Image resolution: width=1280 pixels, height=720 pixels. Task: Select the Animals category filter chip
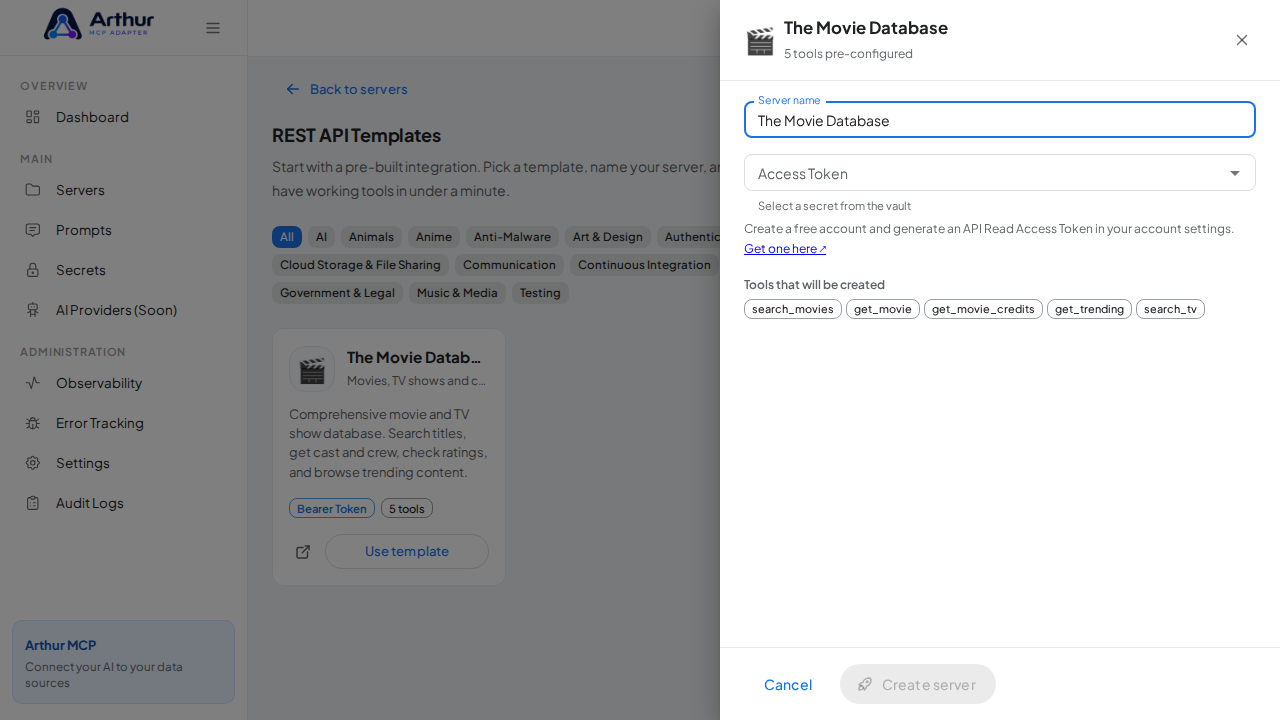(x=371, y=237)
